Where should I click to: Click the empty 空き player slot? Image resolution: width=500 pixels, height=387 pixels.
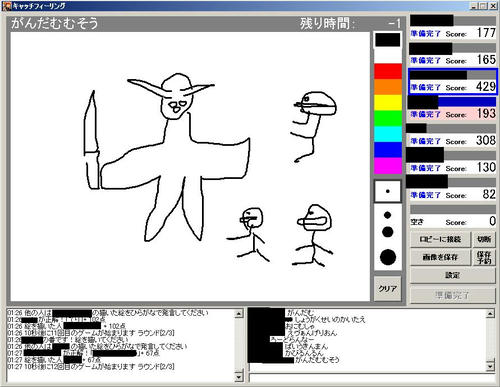(453, 216)
